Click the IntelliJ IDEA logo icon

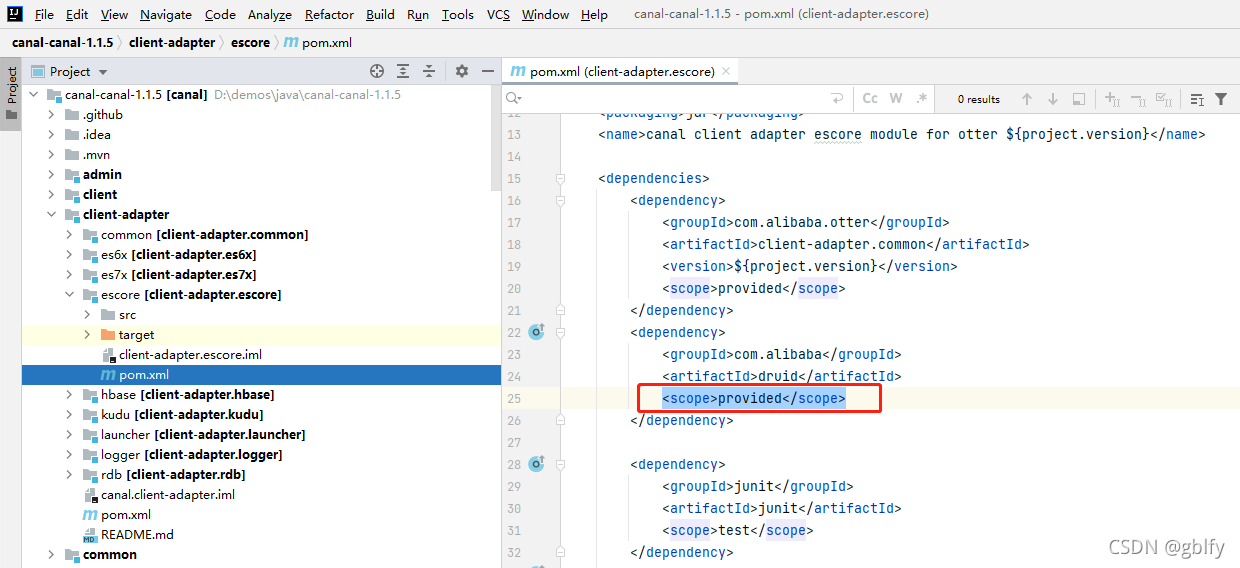pyautogui.click(x=14, y=14)
